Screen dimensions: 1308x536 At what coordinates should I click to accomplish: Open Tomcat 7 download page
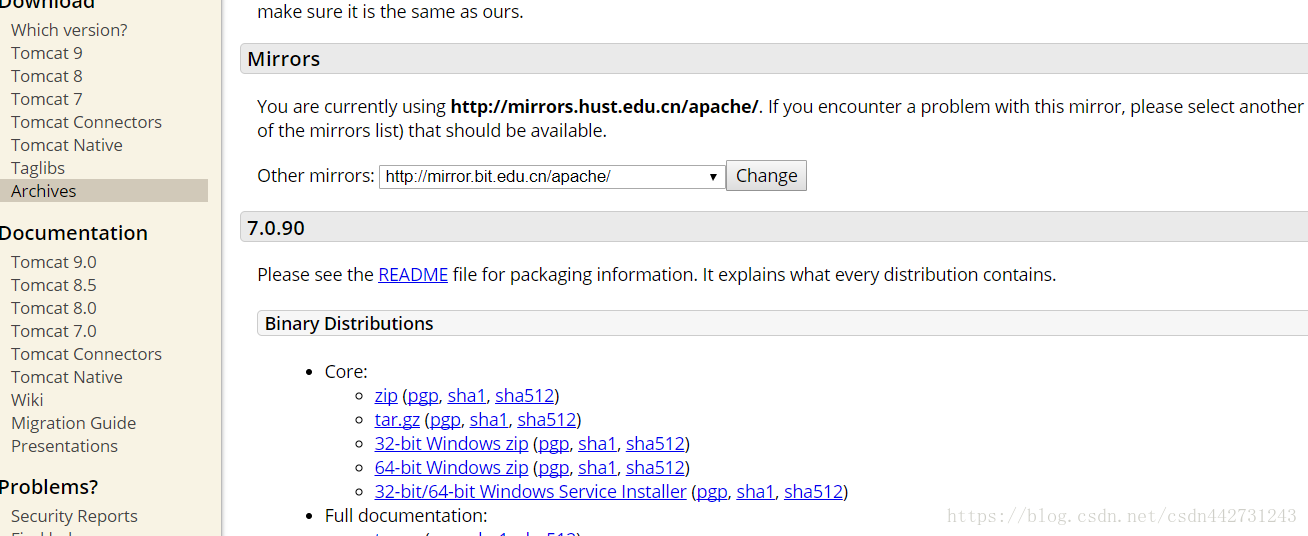click(47, 99)
